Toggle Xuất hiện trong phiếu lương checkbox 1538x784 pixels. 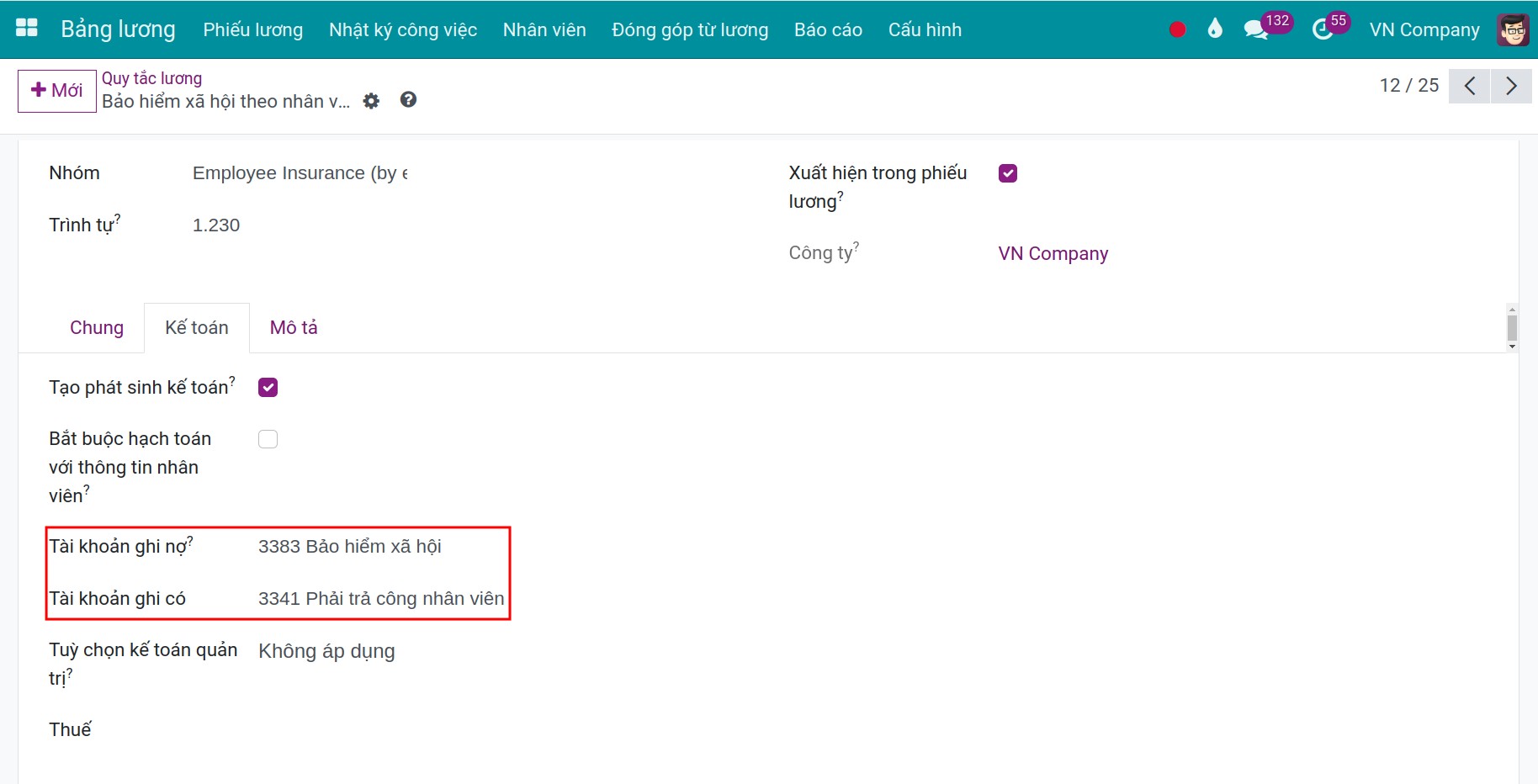click(1008, 173)
